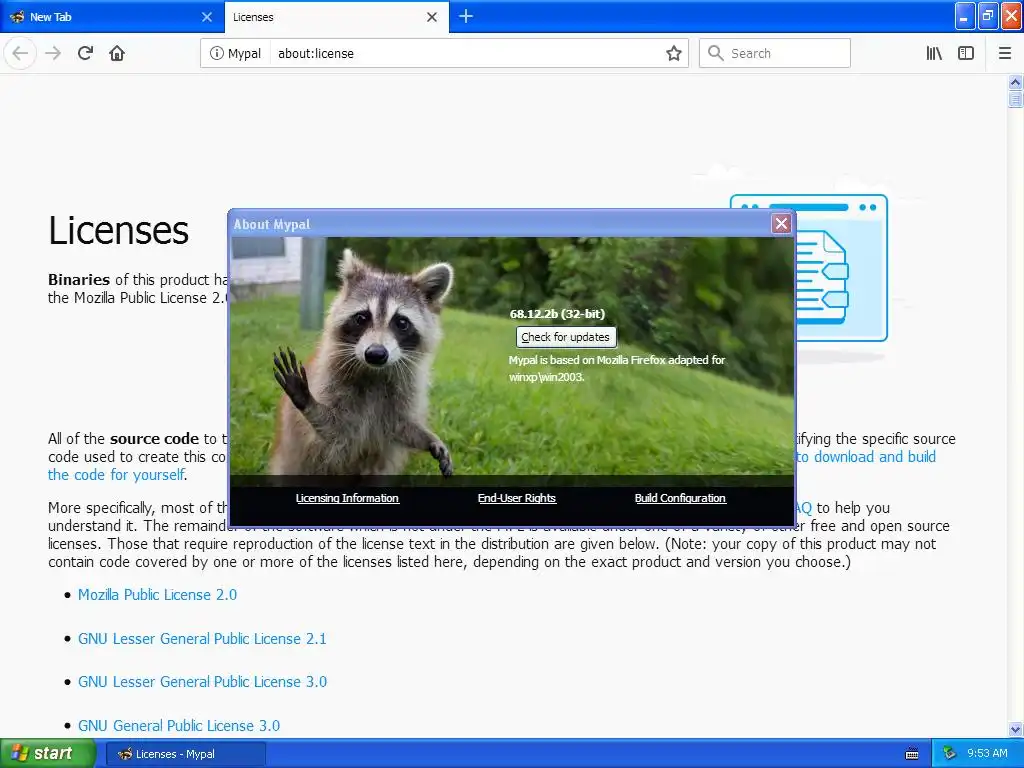The image size is (1024, 768).
Task: Click the keyboard icon in the taskbar
Action: [912, 754]
